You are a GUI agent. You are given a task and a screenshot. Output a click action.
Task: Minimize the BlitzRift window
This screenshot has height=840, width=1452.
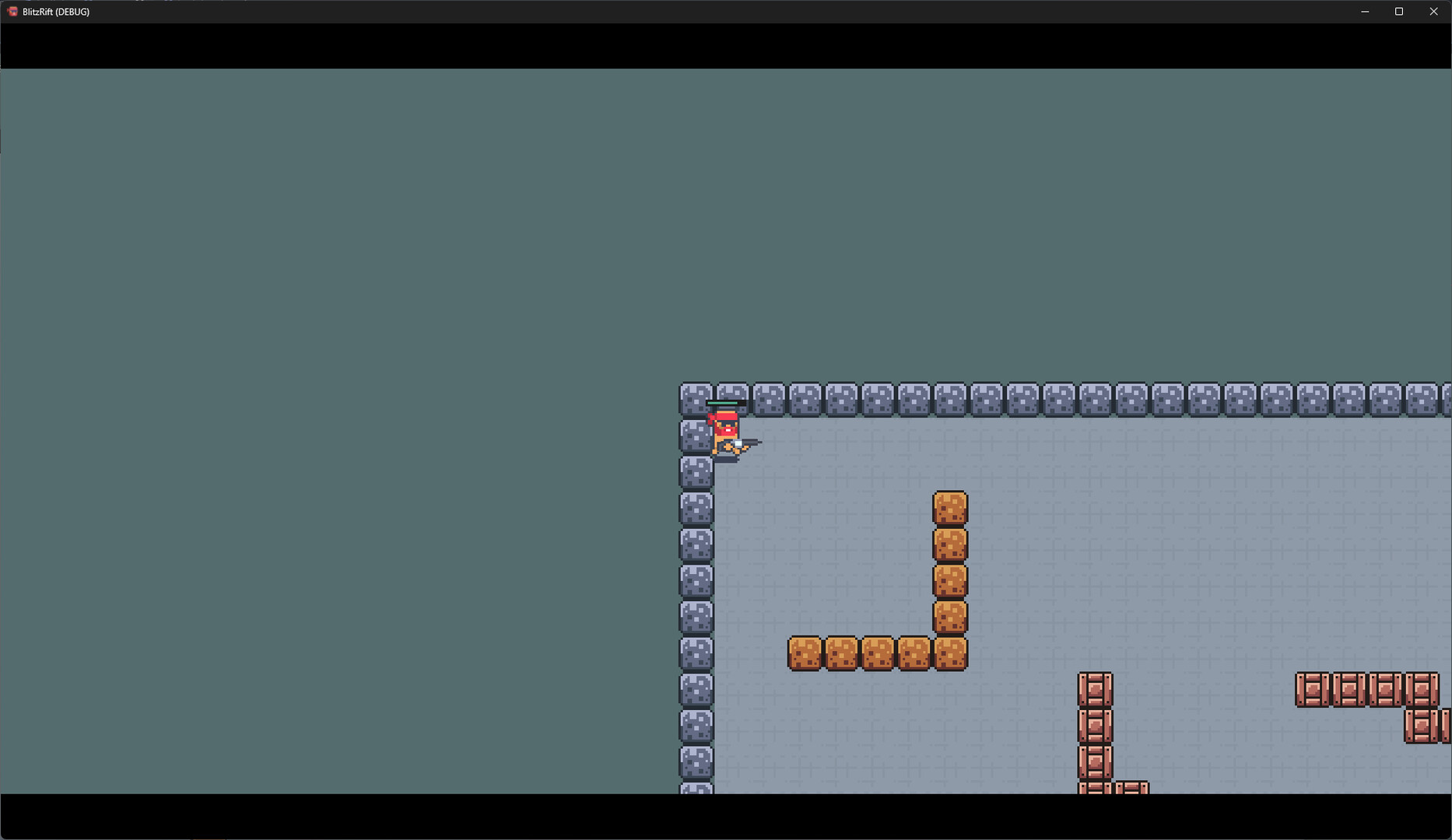point(1365,12)
